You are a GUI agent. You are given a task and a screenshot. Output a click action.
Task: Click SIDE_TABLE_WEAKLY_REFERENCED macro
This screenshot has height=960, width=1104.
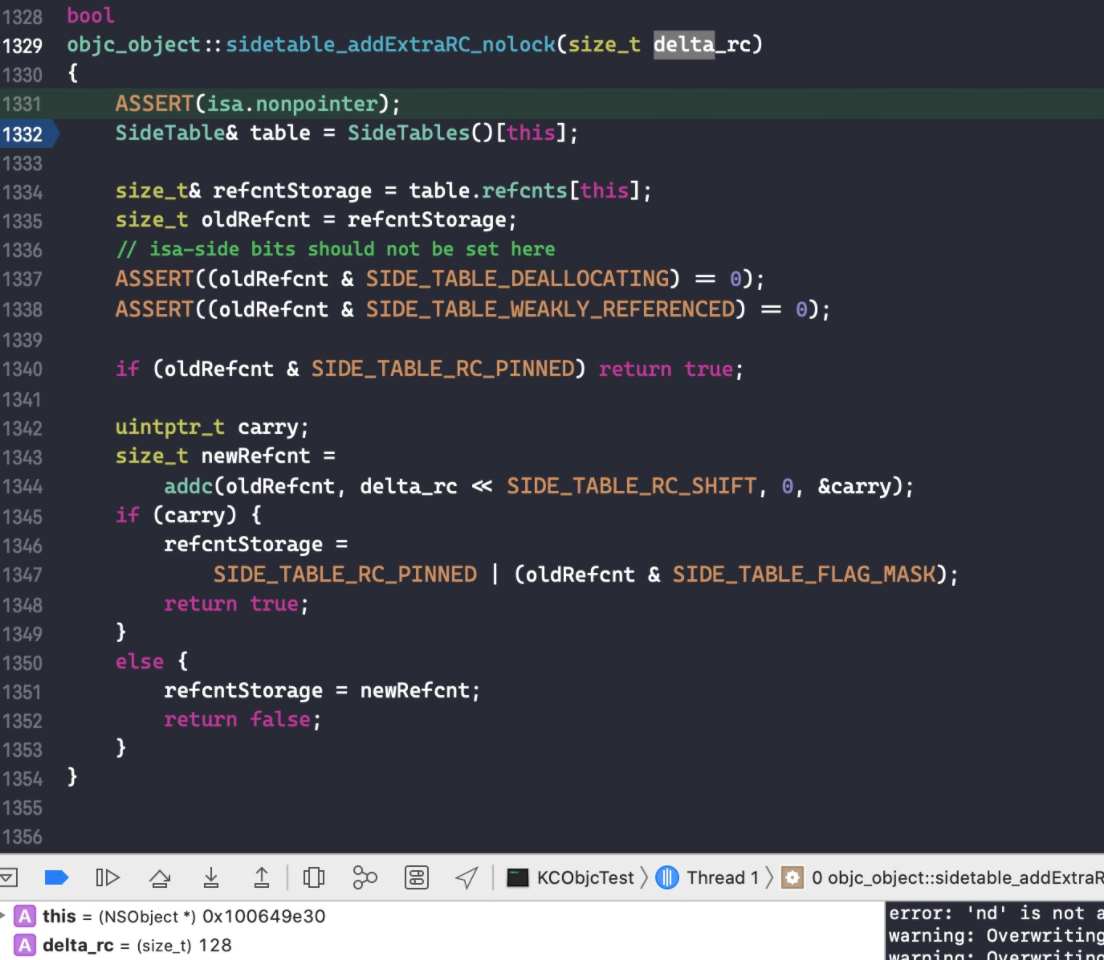(x=550, y=309)
